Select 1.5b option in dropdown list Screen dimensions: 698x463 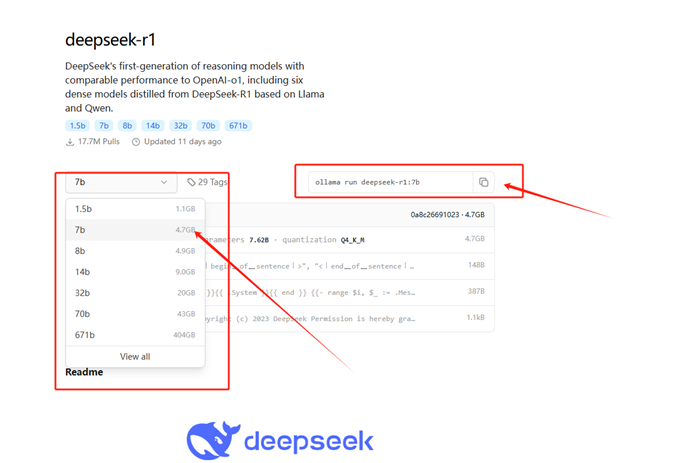pyautogui.click(x=135, y=209)
